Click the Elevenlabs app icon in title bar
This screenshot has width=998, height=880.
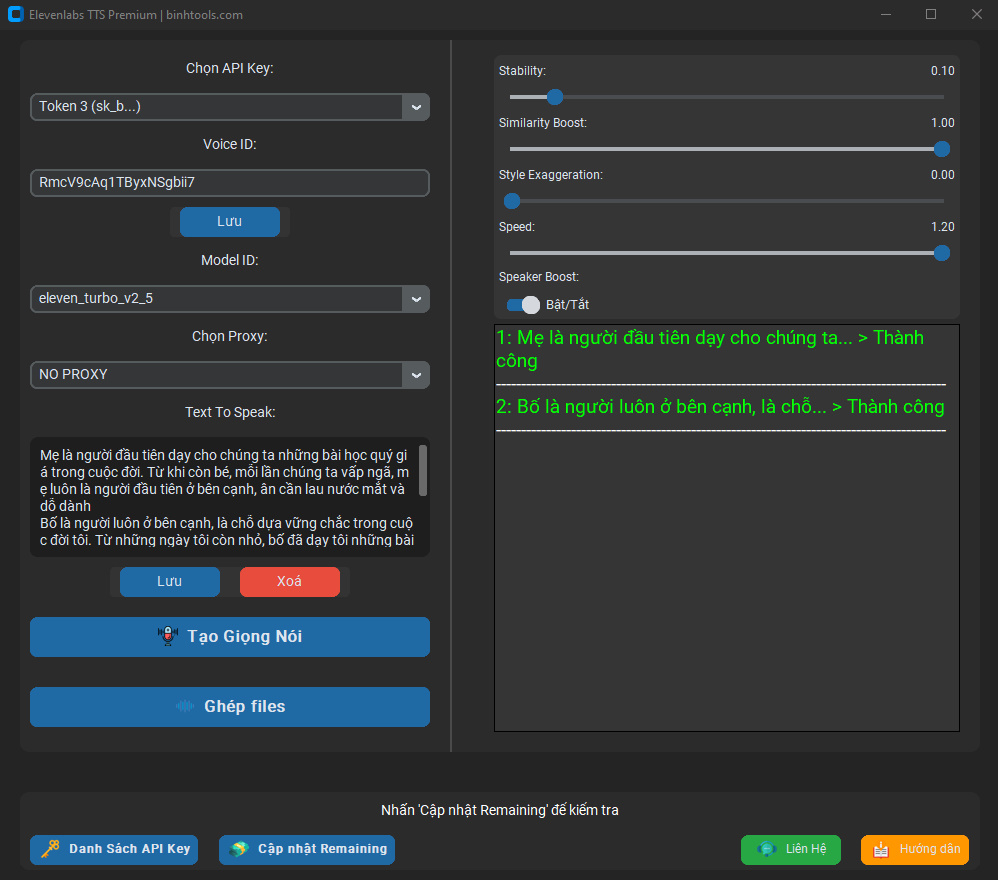pyautogui.click(x=15, y=15)
